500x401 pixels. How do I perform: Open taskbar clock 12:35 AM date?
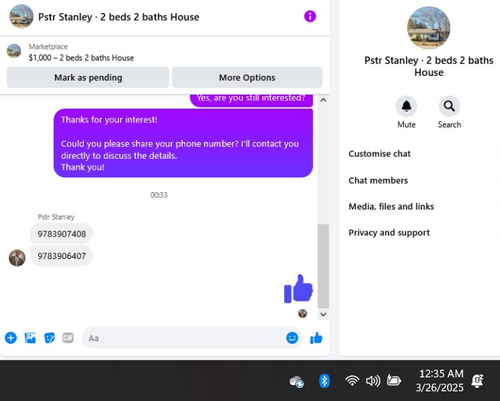[440, 381]
